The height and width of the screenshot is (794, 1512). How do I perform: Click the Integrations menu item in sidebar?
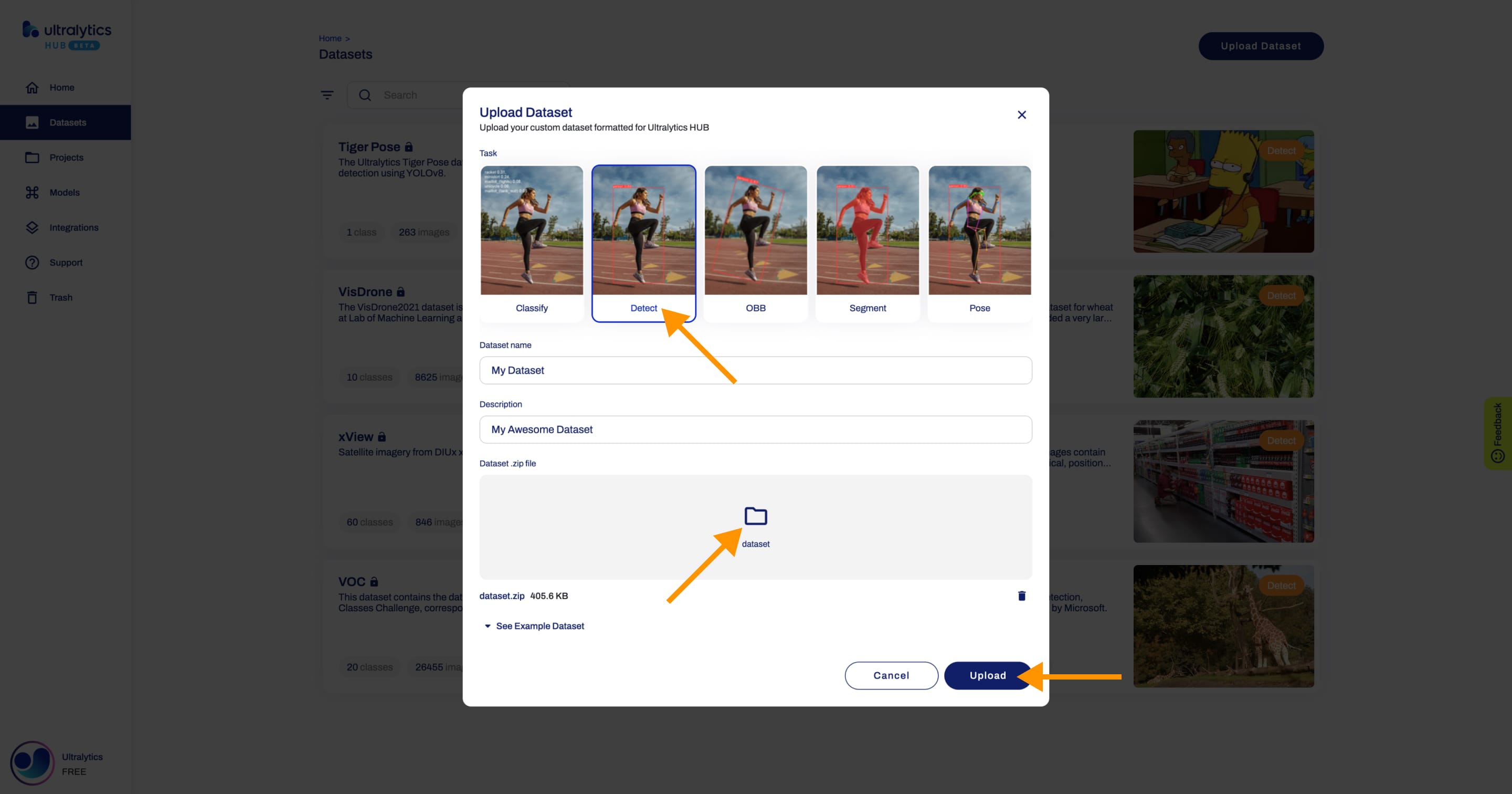click(74, 227)
